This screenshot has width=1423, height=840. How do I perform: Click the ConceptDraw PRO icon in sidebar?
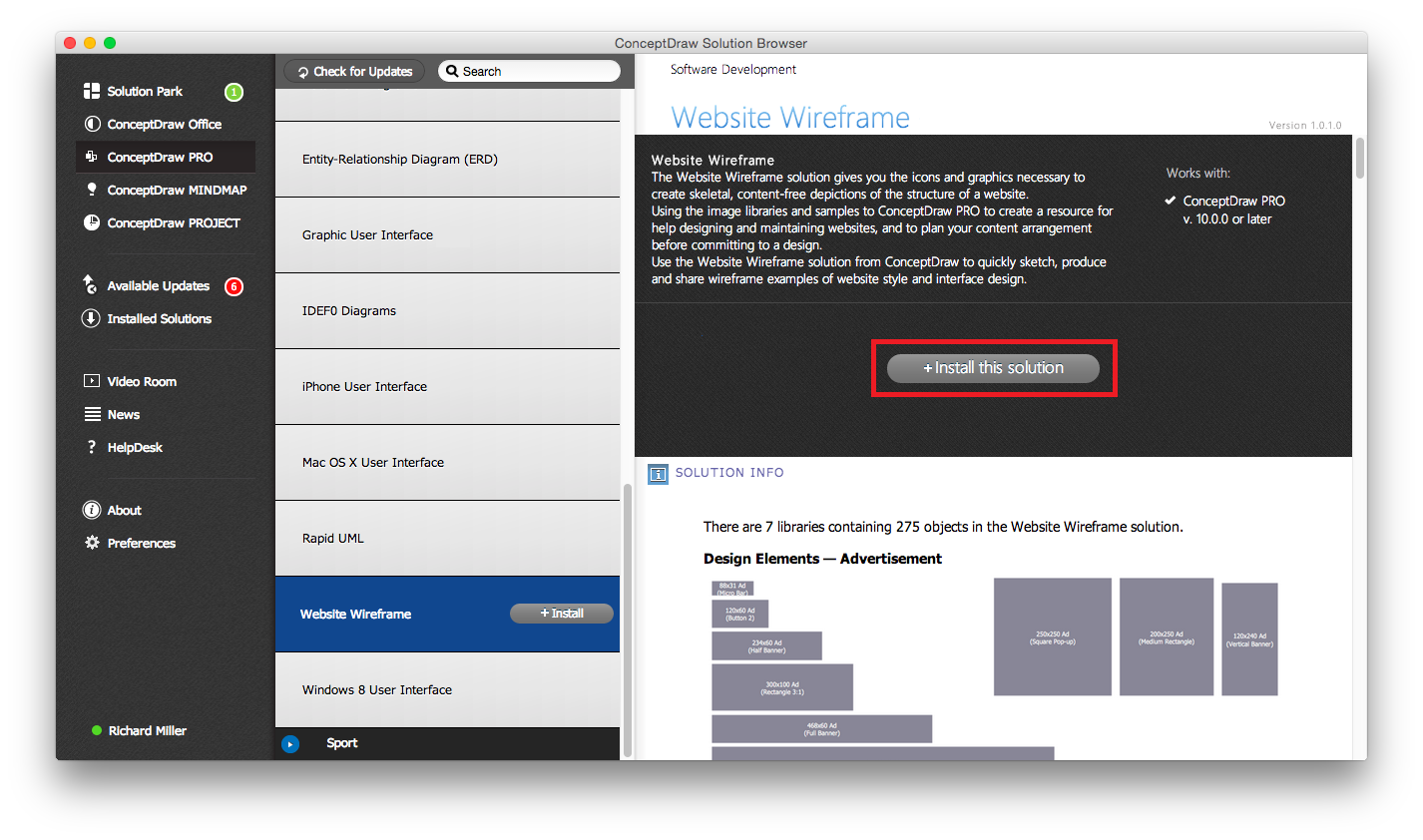pos(92,157)
